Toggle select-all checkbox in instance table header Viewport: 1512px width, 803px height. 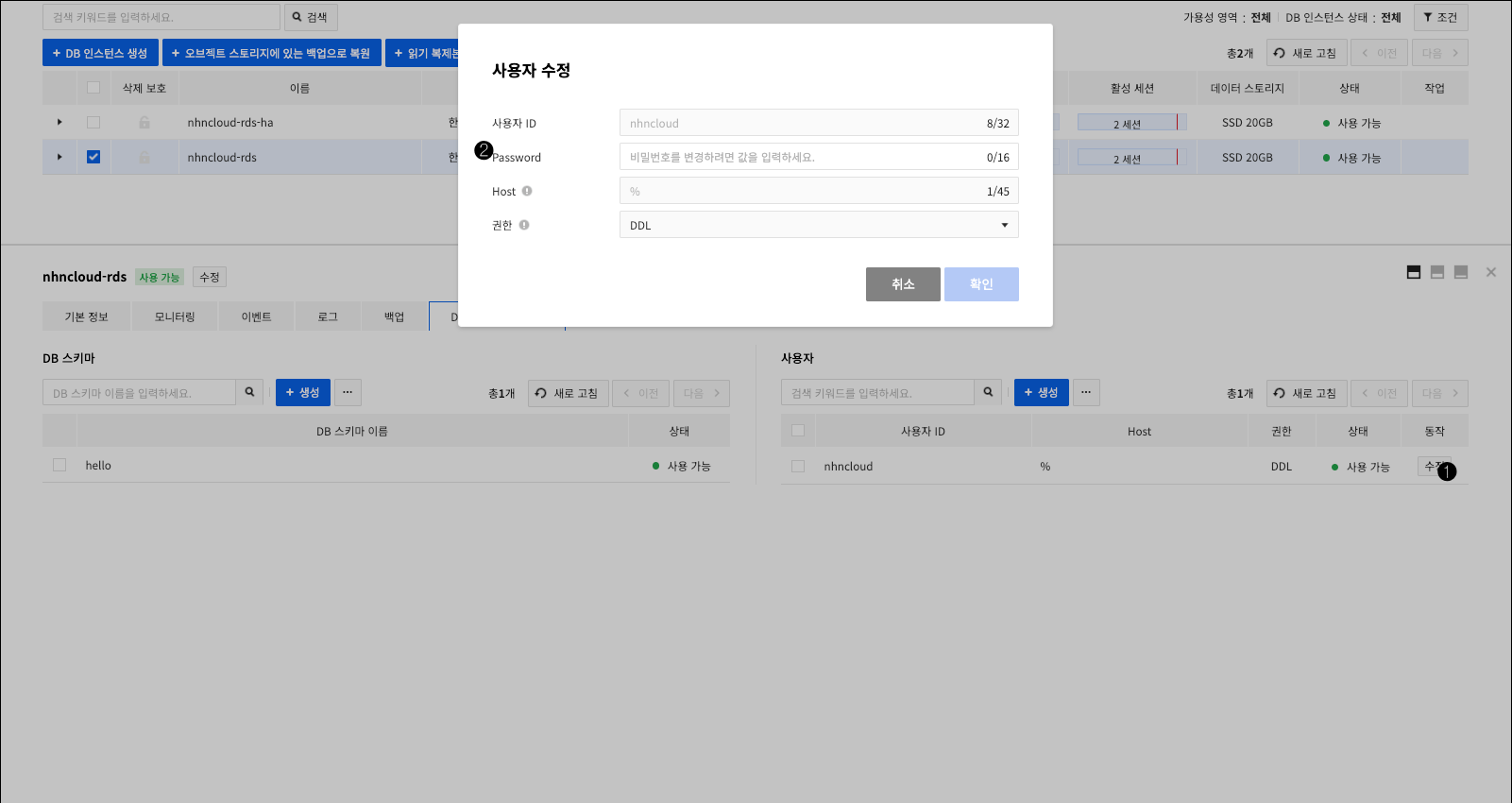click(93, 88)
